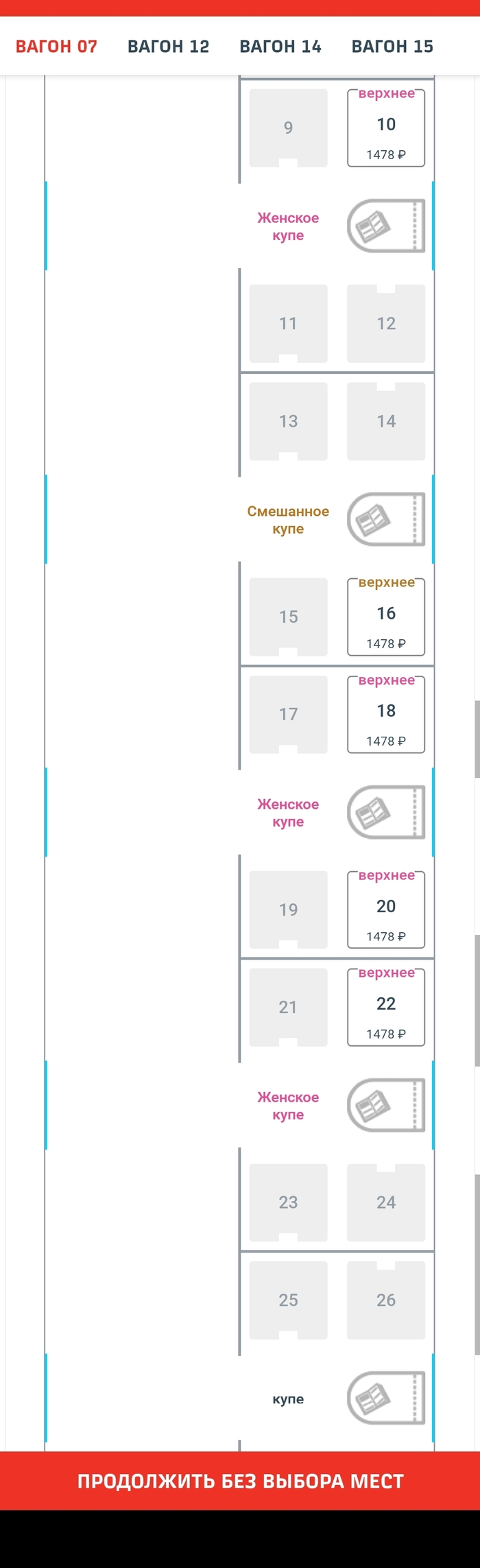Click unavailable seat 15
480x1568 pixels.
click(x=288, y=617)
